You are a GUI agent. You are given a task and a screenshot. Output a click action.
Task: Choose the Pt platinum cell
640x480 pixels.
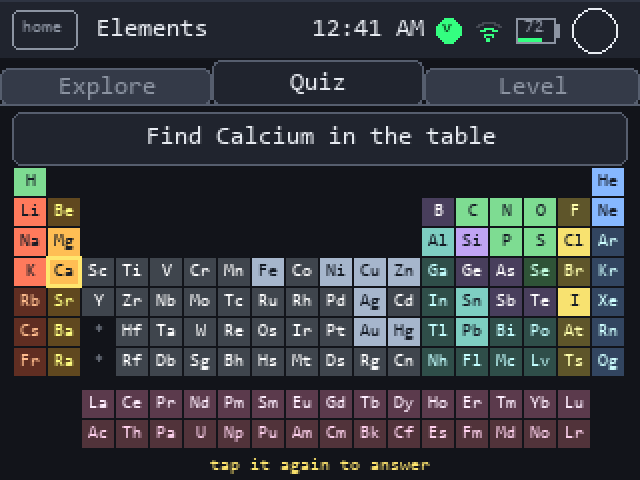coord(336,332)
